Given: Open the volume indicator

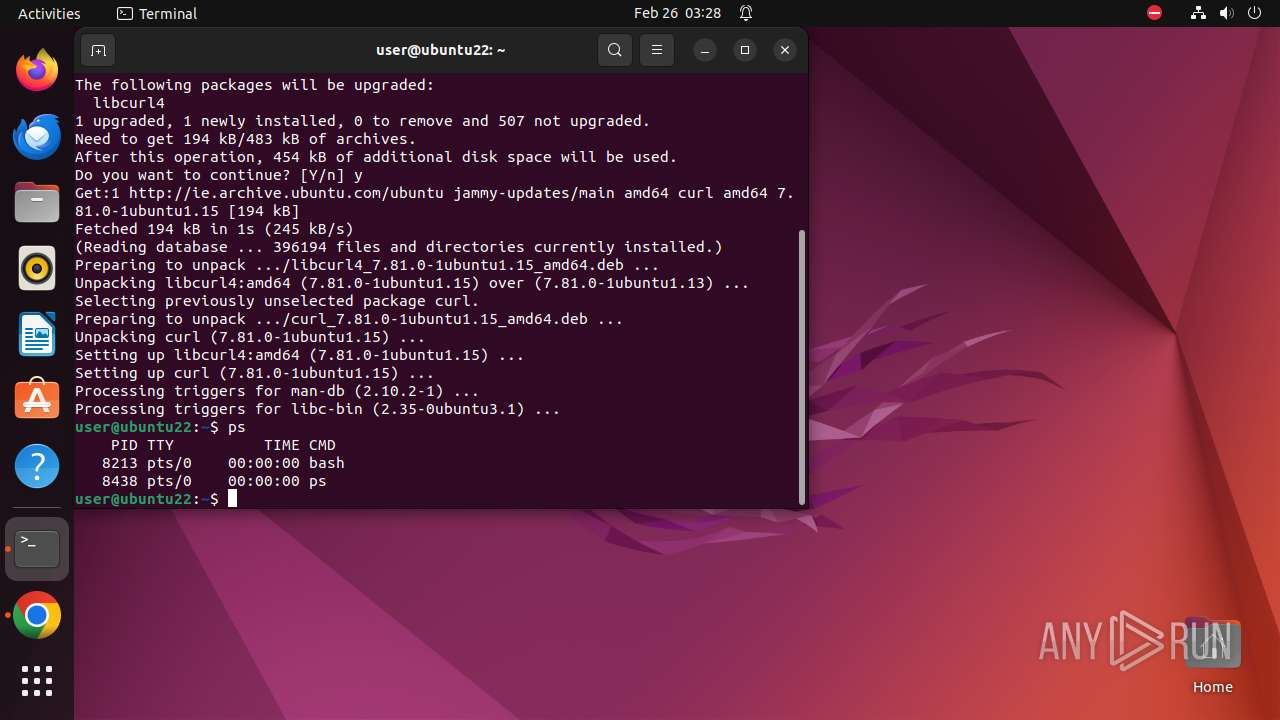Looking at the screenshot, I should (1227, 13).
